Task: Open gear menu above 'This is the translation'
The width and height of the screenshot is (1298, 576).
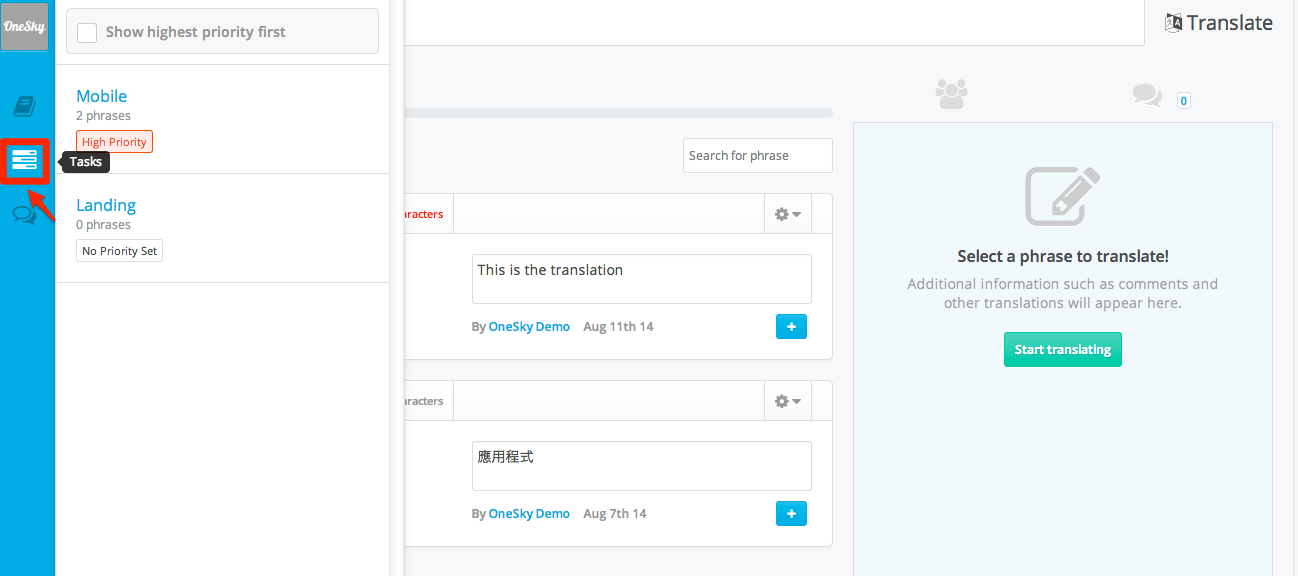Action: coord(788,214)
